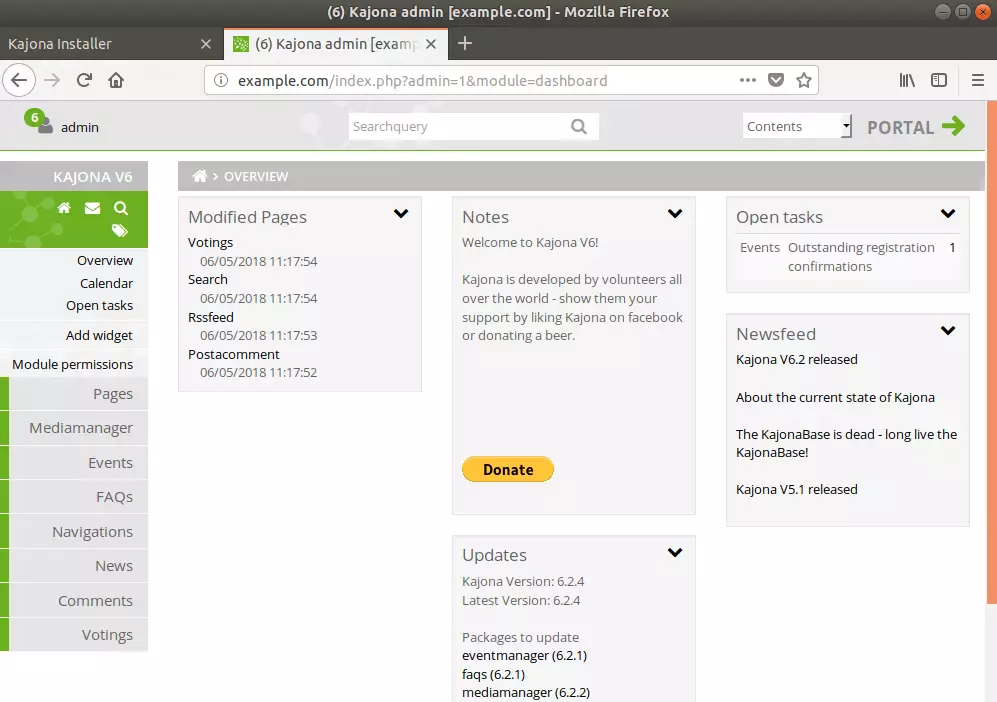This screenshot has height=702, width=997.
Task: Expand Open tasks widget menu chevron
Action: (x=947, y=214)
